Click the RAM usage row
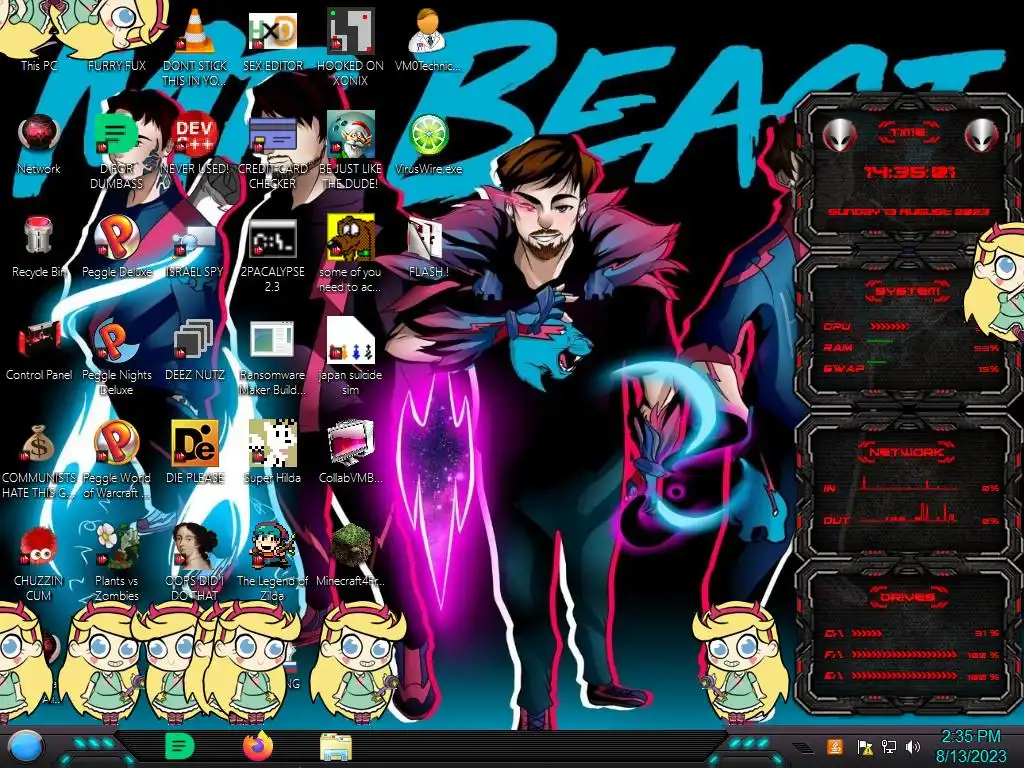 (x=911, y=347)
